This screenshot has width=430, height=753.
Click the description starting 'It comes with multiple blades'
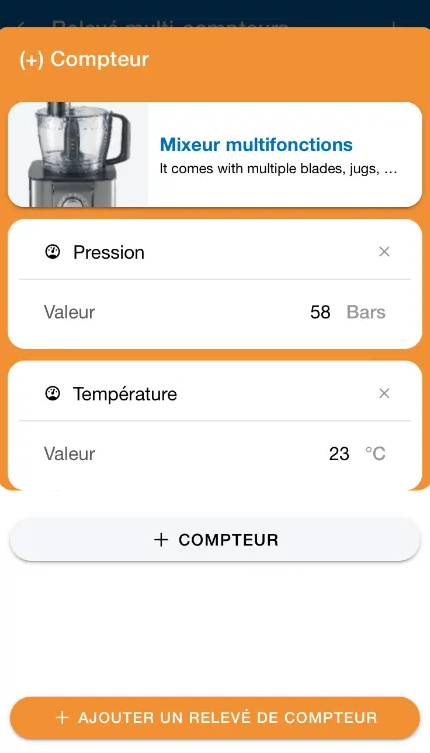point(279,170)
